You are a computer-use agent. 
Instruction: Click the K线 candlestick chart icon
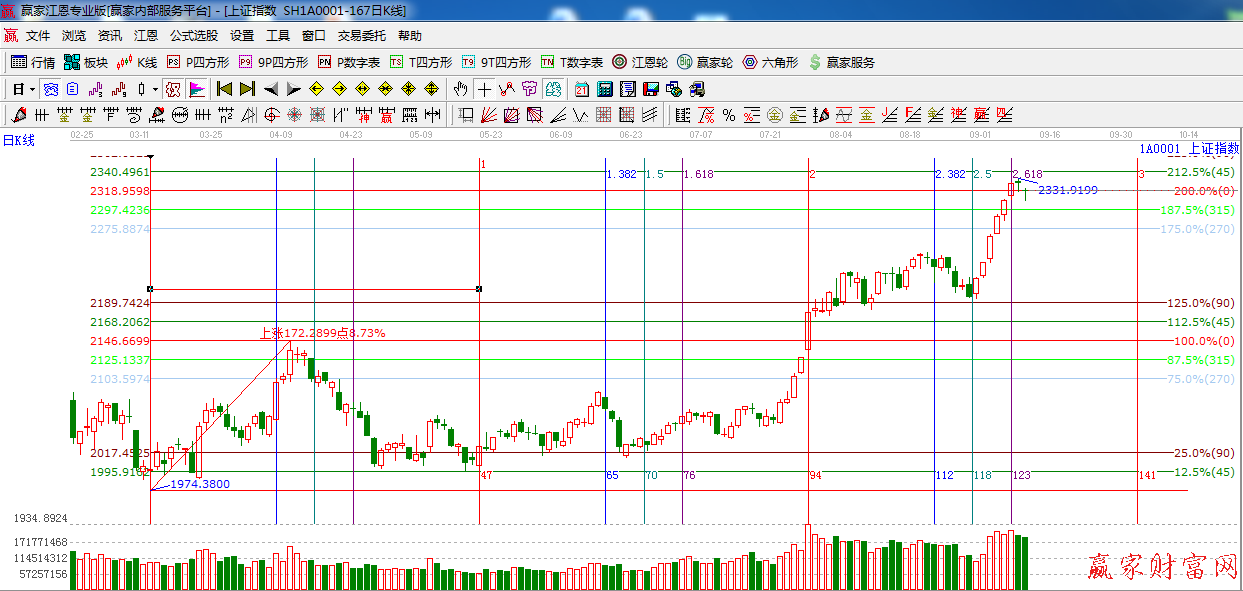137,62
